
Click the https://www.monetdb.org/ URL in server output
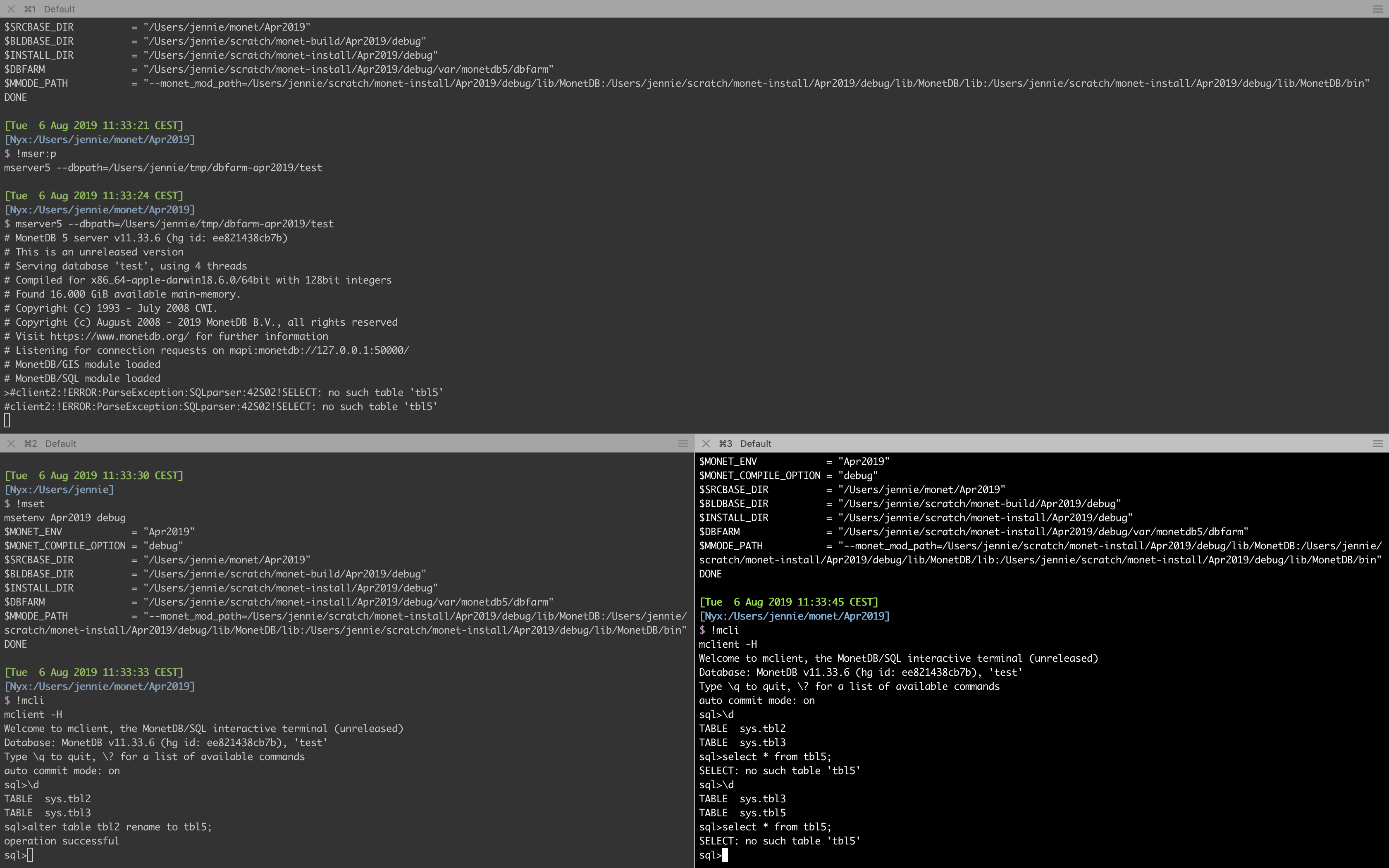point(119,336)
